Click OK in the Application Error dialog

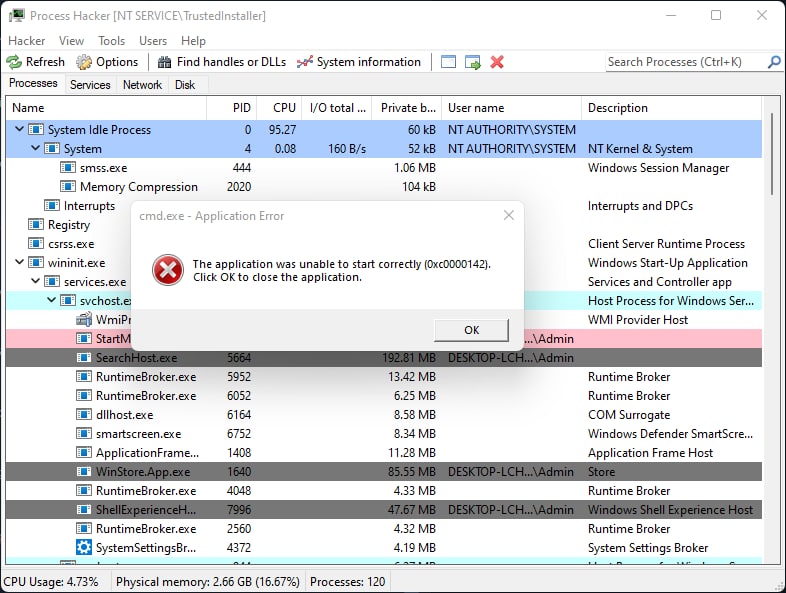pos(471,330)
